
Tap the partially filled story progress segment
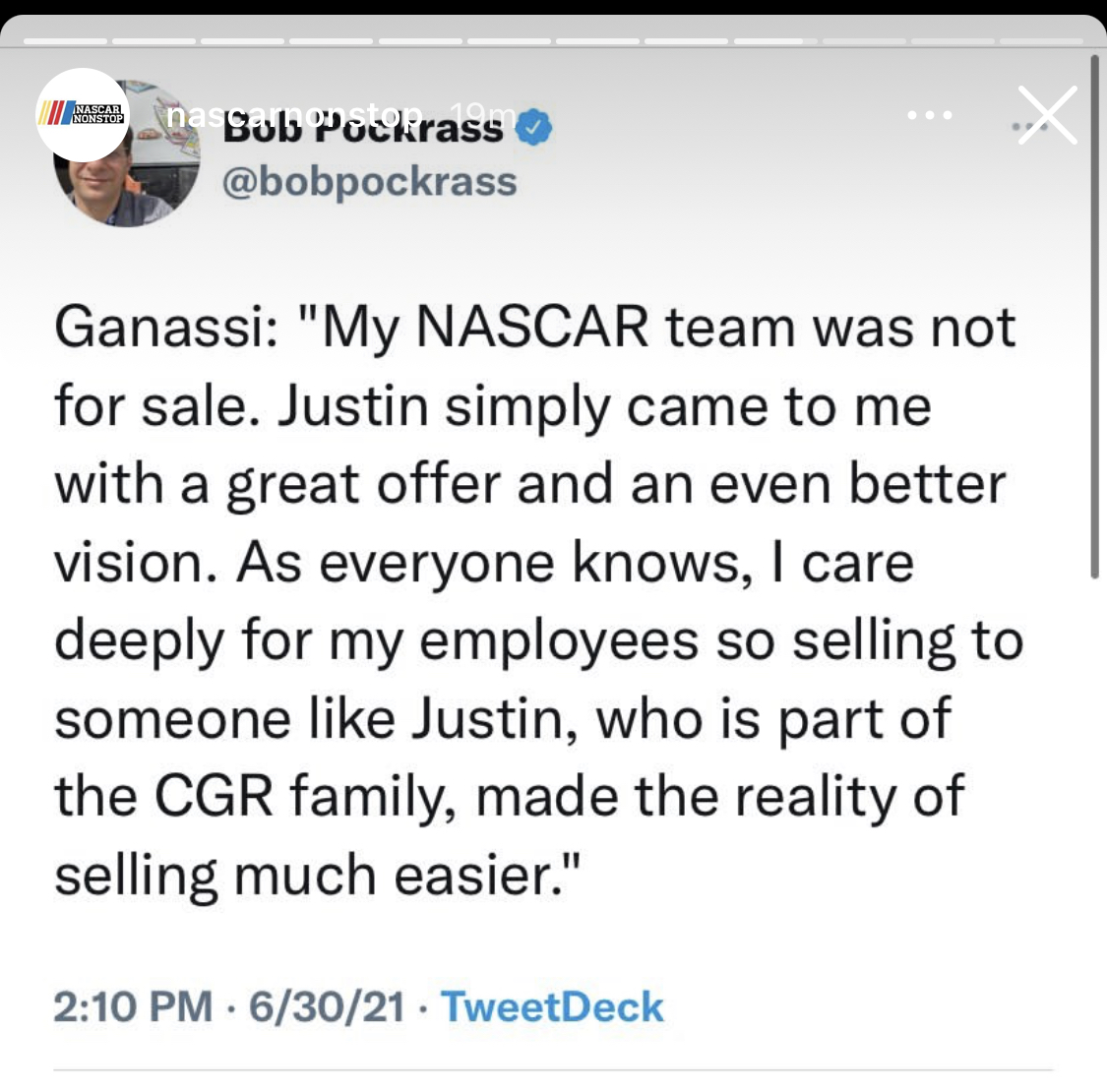[x=775, y=41]
